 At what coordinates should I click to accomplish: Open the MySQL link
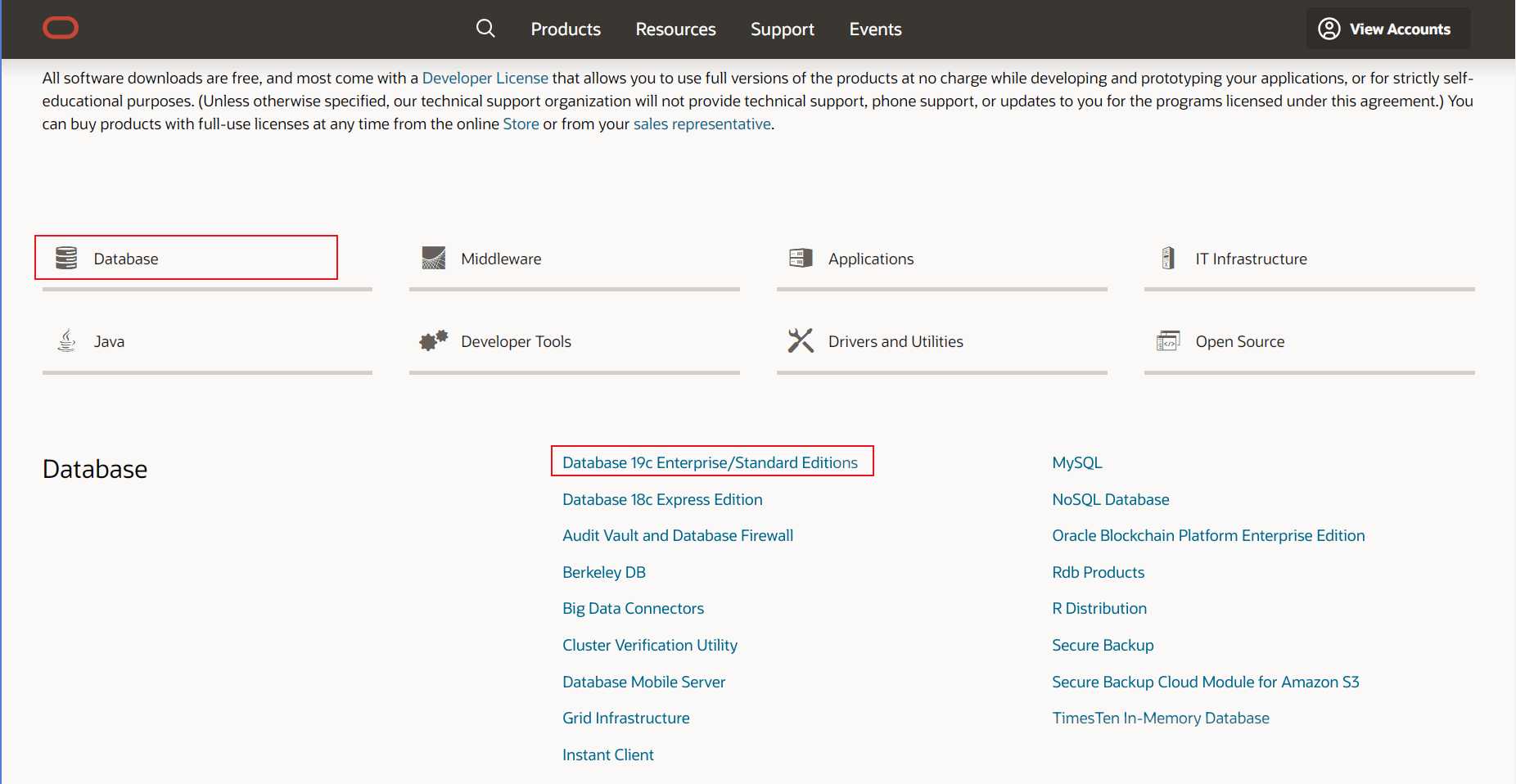tap(1077, 462)
